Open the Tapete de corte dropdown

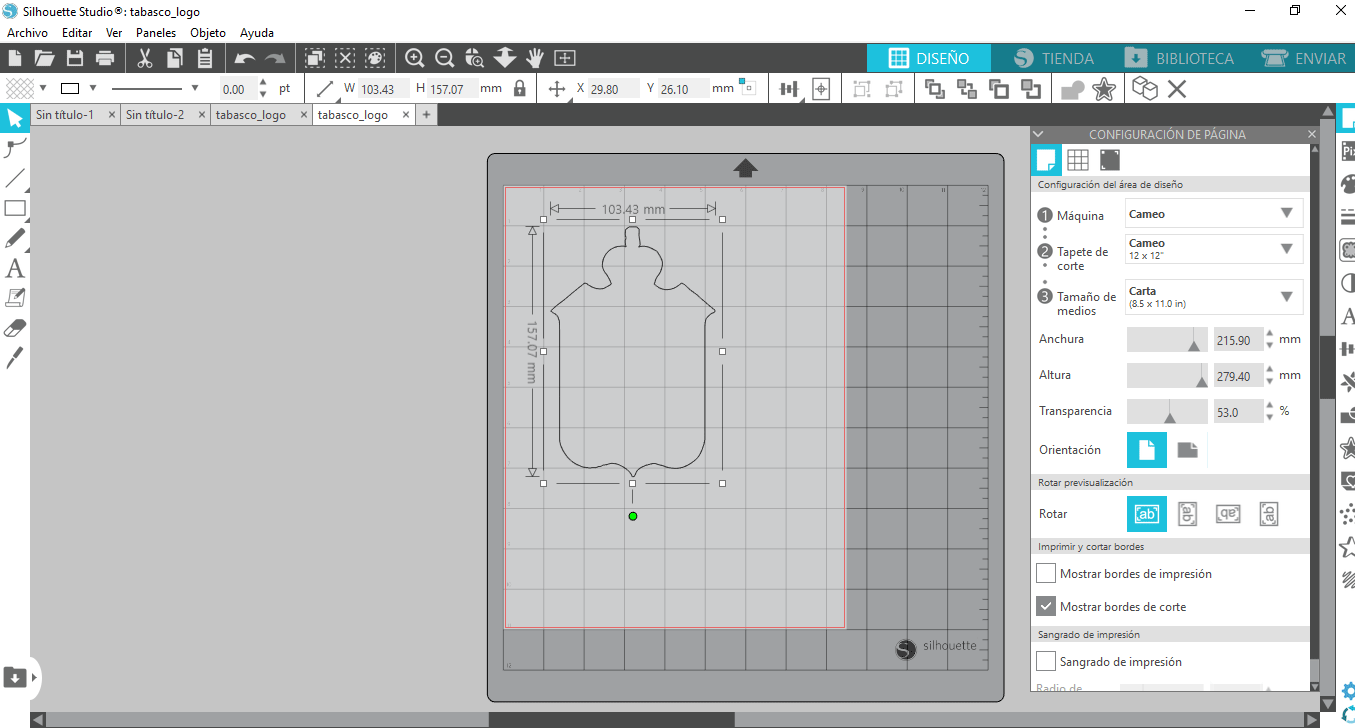(x=1214, y=249)
